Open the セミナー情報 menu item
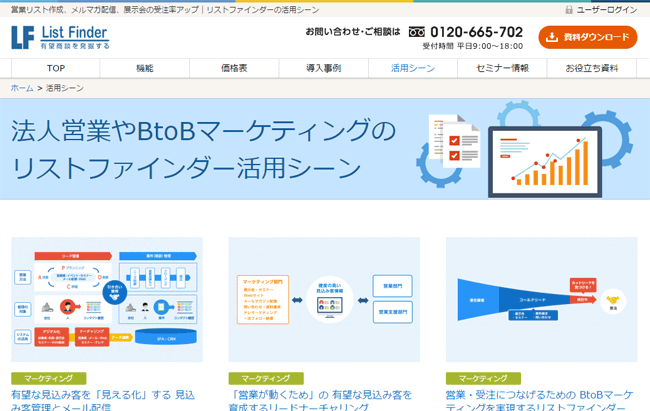650x411 pixels. click(502, 68)
